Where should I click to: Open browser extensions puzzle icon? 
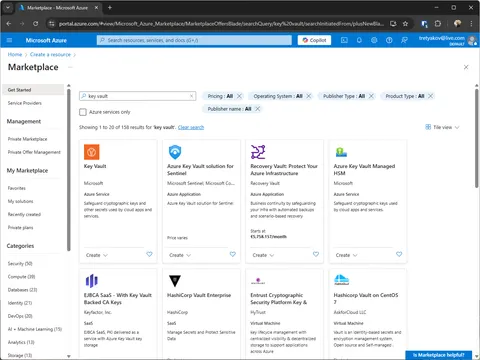[438, 24]
